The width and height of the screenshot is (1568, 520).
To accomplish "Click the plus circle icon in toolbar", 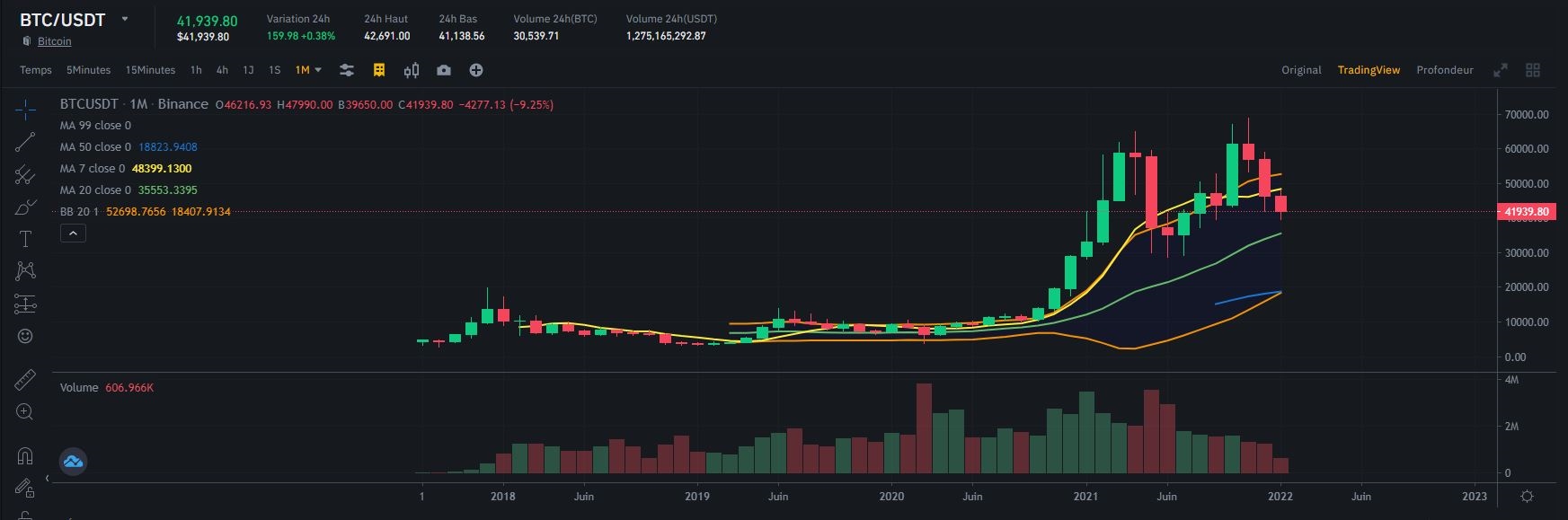I will coord(476,70).
